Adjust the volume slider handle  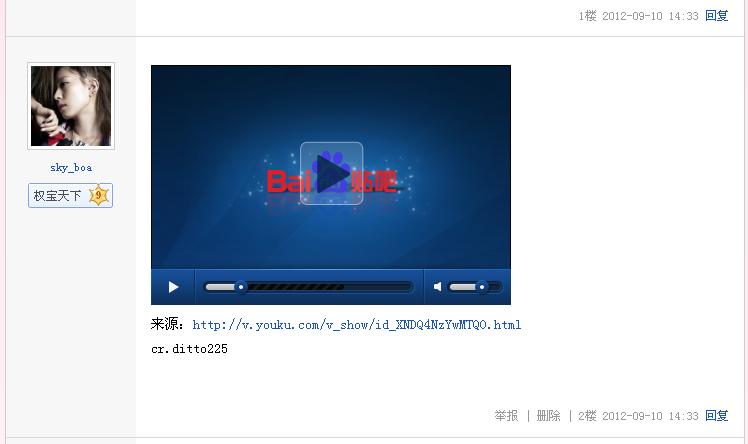click(x=482, y=287)
